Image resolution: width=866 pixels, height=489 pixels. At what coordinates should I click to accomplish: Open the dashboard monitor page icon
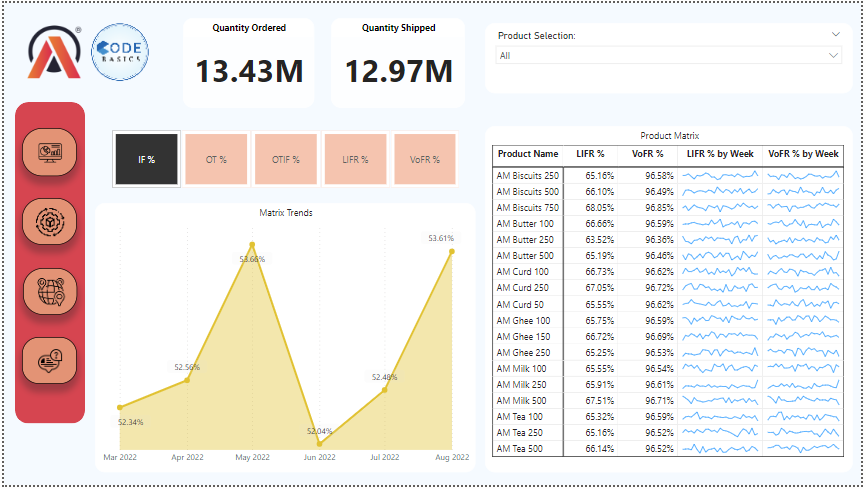(50, 153)
